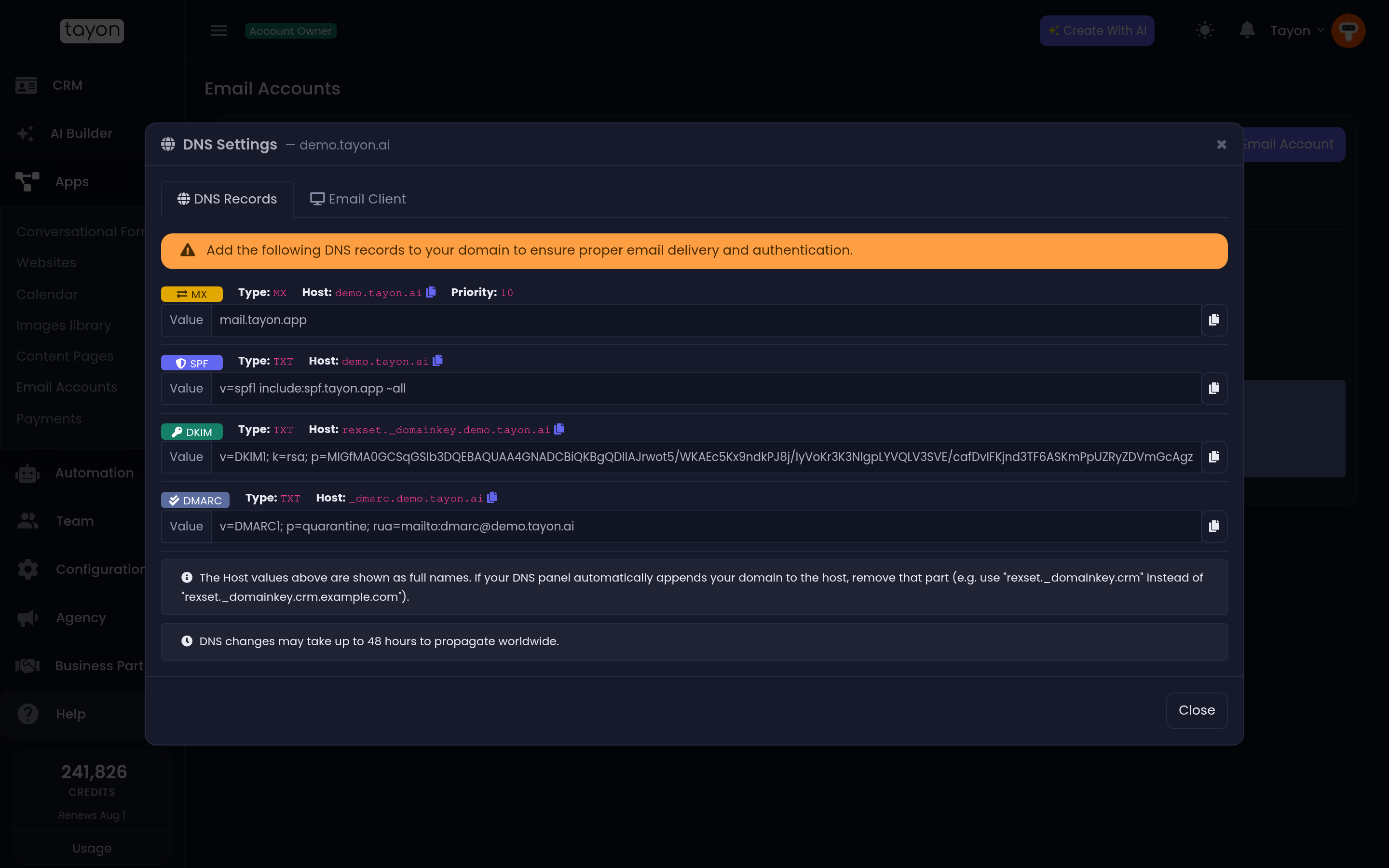Click the Close button in dialog footer
The image size is (1389, 868).
1197,710
